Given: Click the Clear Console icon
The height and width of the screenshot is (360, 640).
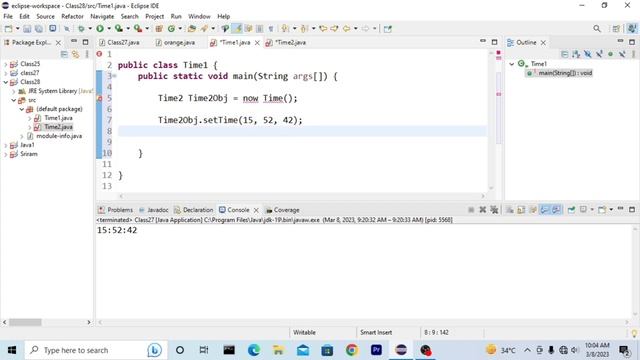Looking at the screenshot, I should tap(509, 210).
